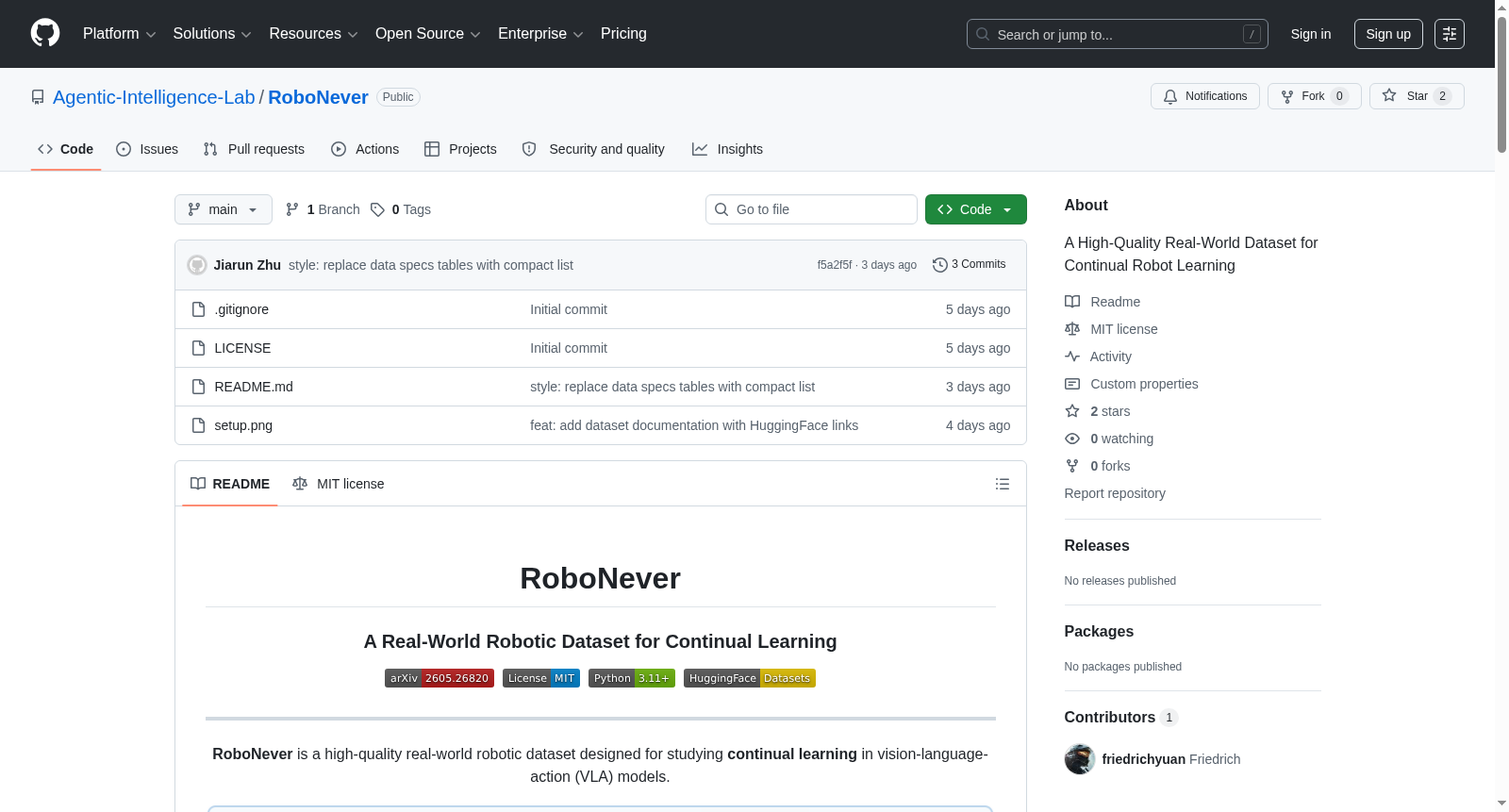The height and width of the screenshot is (812, 1509).
Task: Click the tag icon beside 0 Tags
Action: [x=377, y=209]
